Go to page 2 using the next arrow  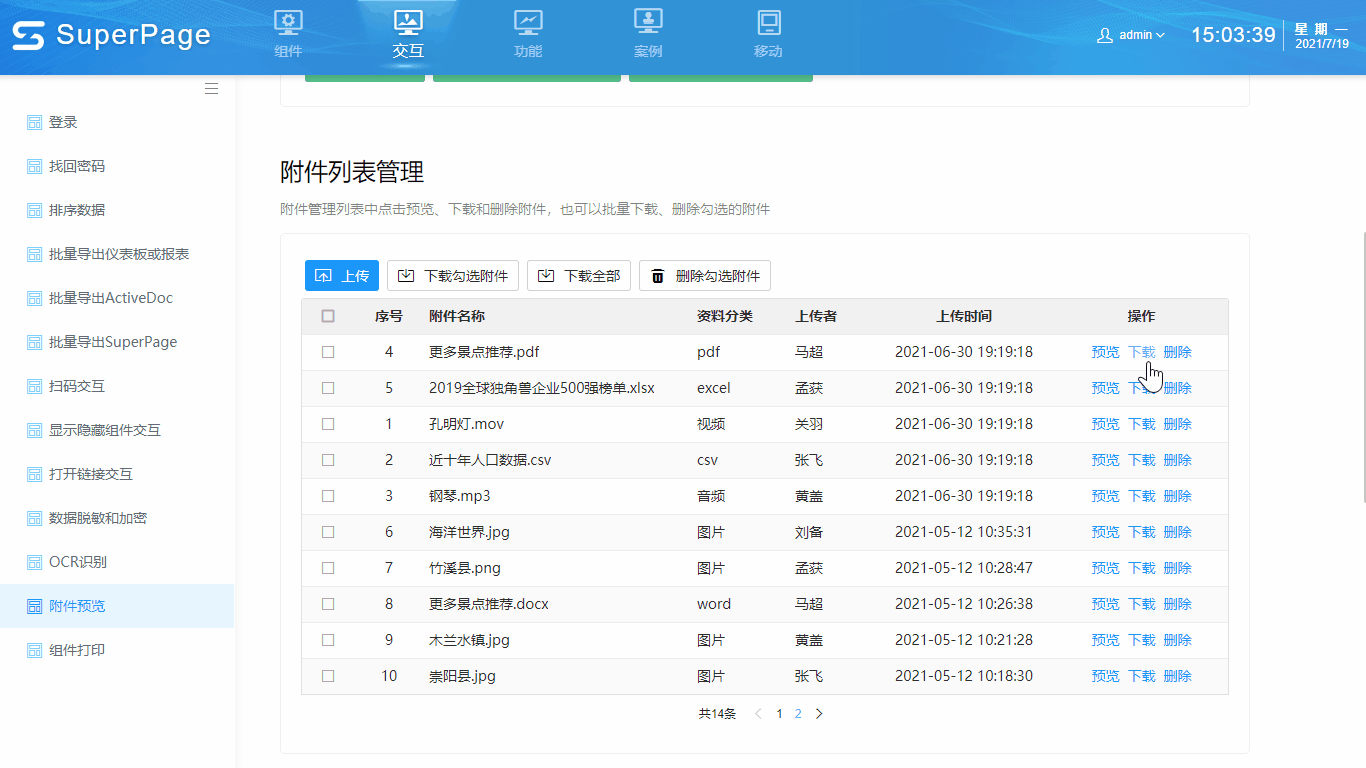(x=819, y=713)
